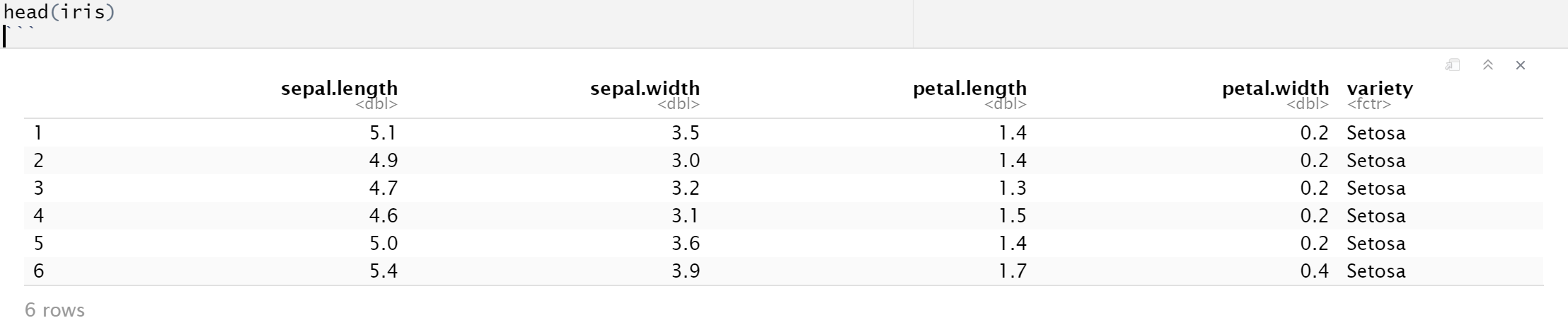The width and height of the screenshot is (1568, 335).
Task: Open output in new window icon
Action: pyautogui.click(x=1453, y=65)
